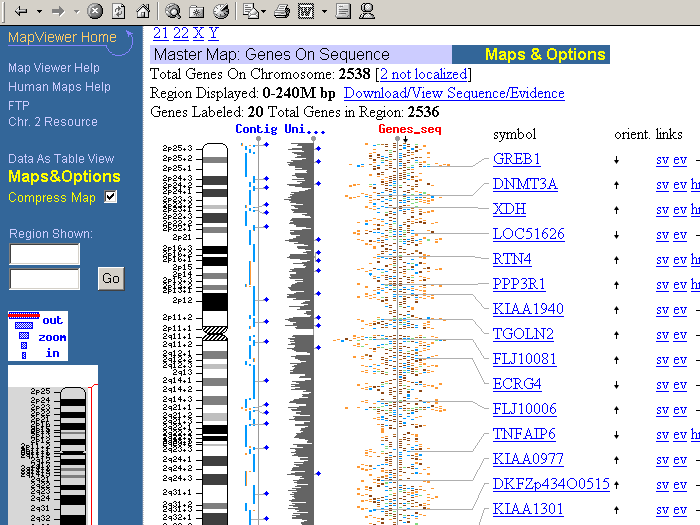Open the Search pane toolbar icon
The height and width of the screenshot is (525, 700).
pyautogui.click(x=172, y=11)
